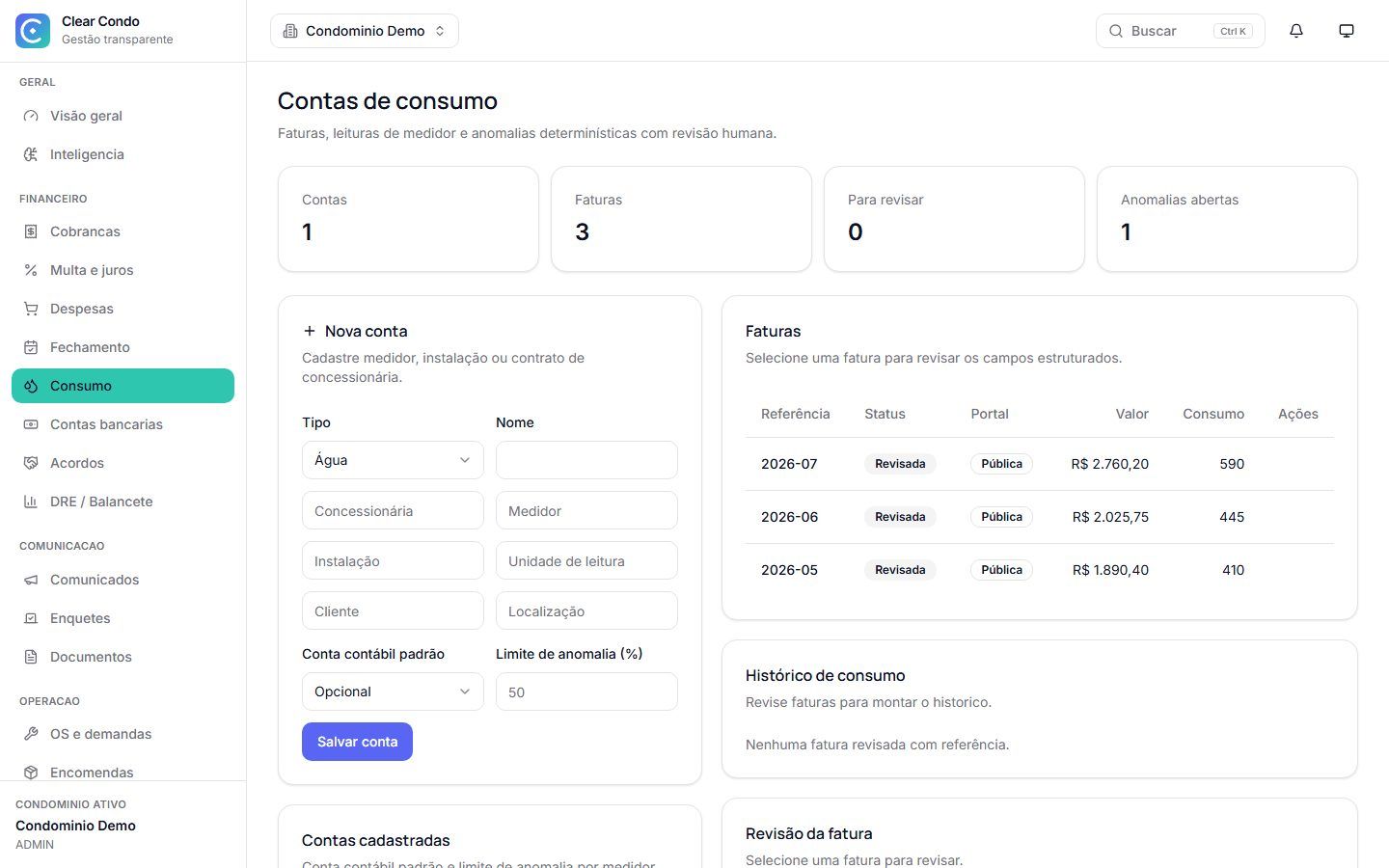Screen dimensions: 1389x868
Task: Click the Consumo droplet icon
Action: (31, 386)
